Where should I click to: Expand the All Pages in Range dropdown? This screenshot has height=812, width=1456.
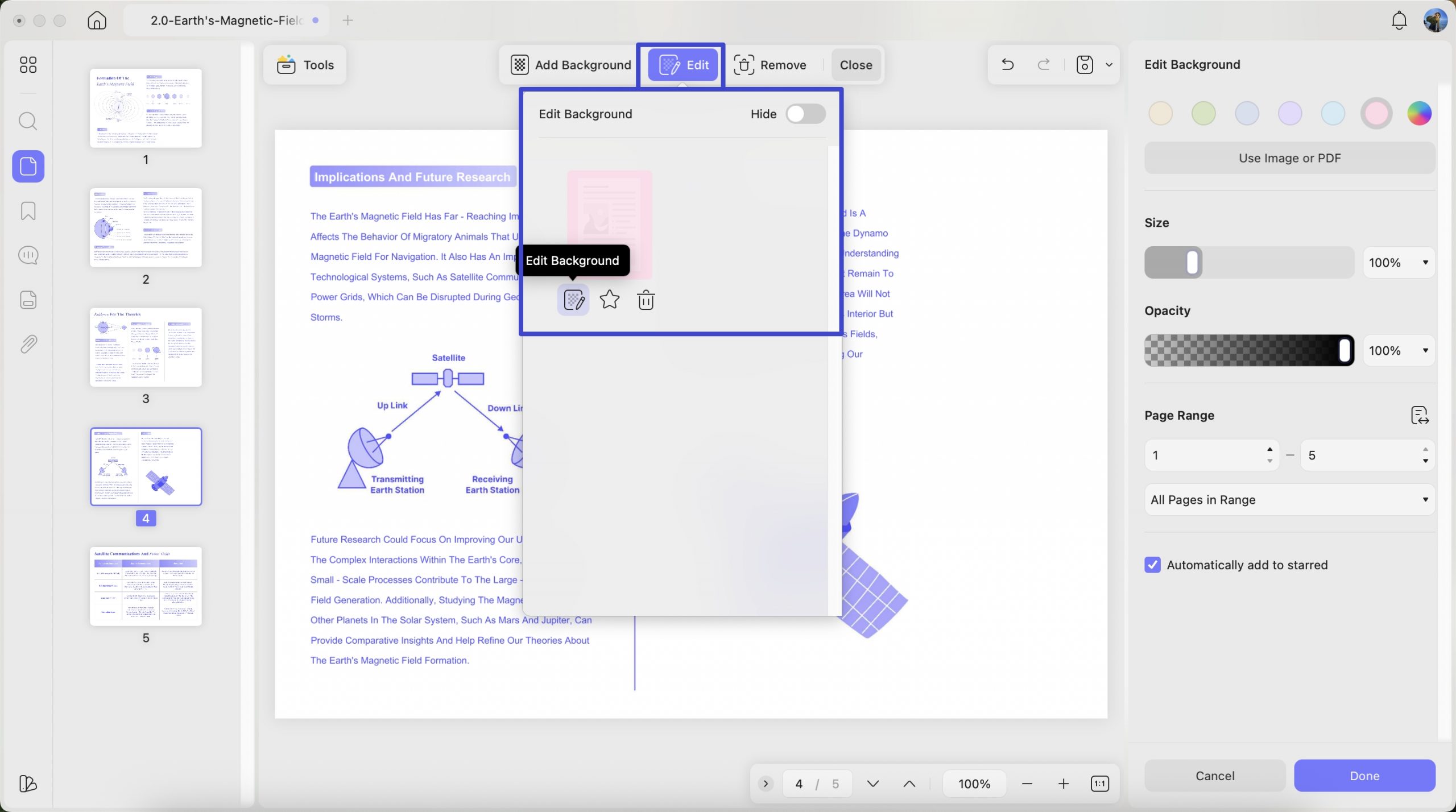(x=1289, y=500)
